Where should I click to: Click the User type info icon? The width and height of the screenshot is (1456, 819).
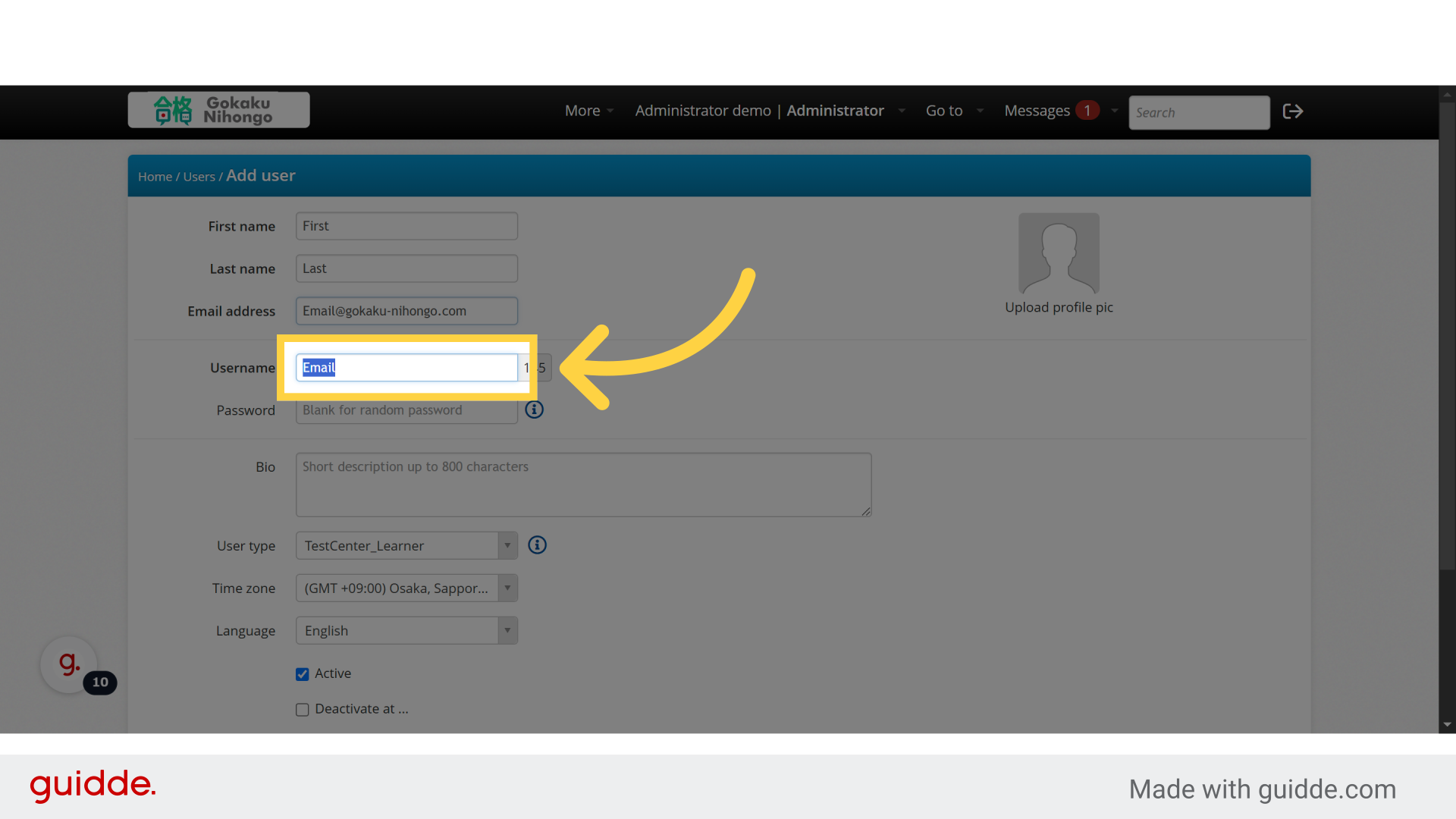coord(537,545)
